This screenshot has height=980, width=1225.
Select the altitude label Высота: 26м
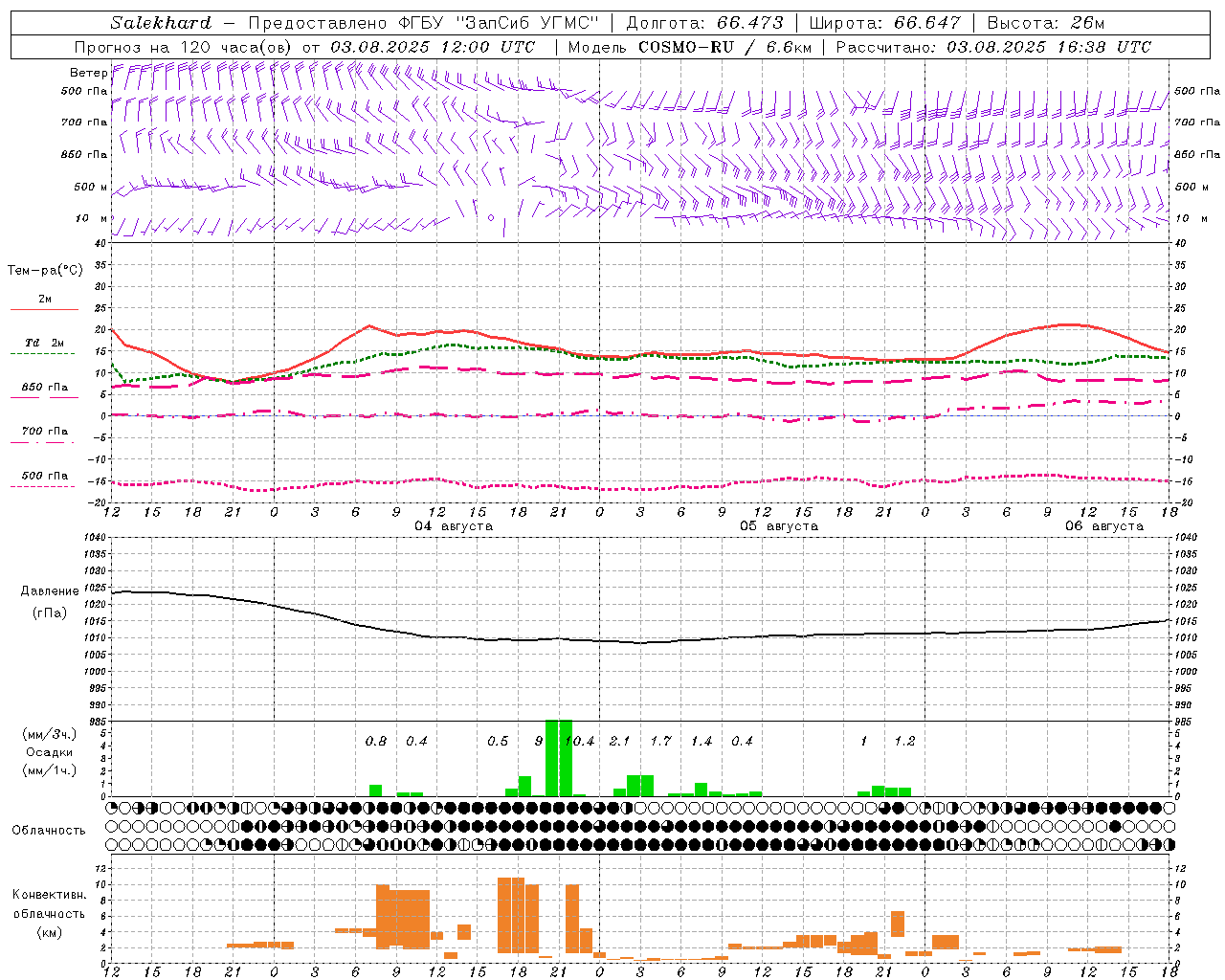coord(1046,23)
